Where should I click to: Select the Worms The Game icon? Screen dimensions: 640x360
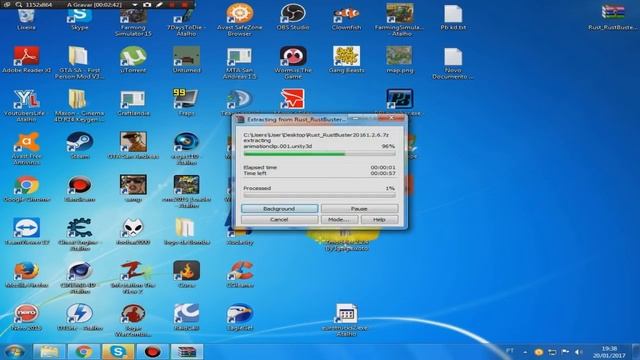[293, 63]
